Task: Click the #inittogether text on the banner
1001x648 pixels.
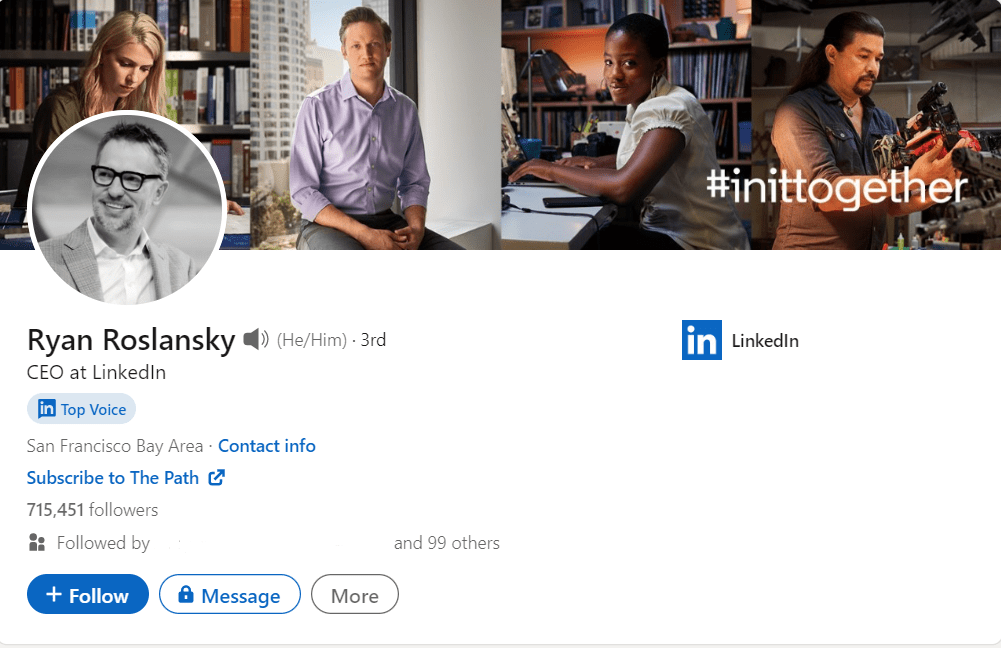Action: click(x=836, y=187)
